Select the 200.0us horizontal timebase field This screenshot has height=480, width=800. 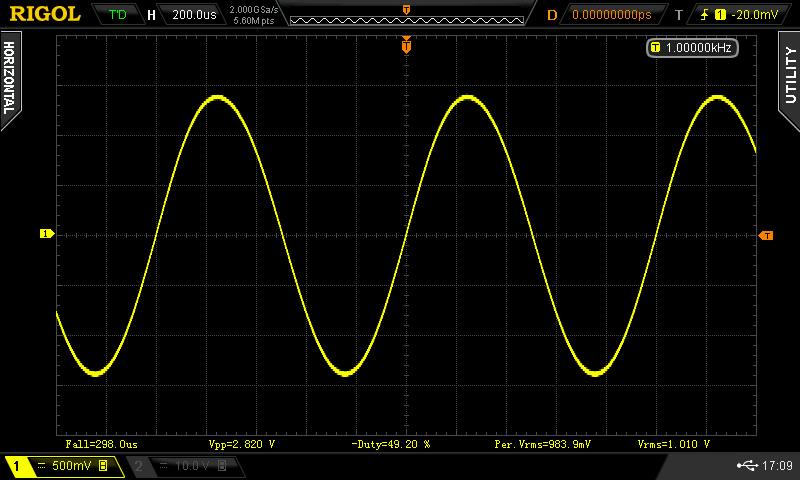pos(194,15)
